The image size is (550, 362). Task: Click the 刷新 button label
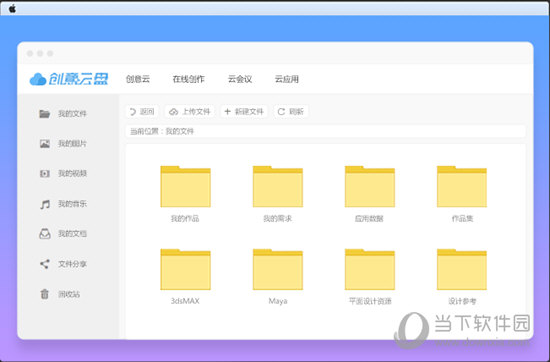point(296,112)
